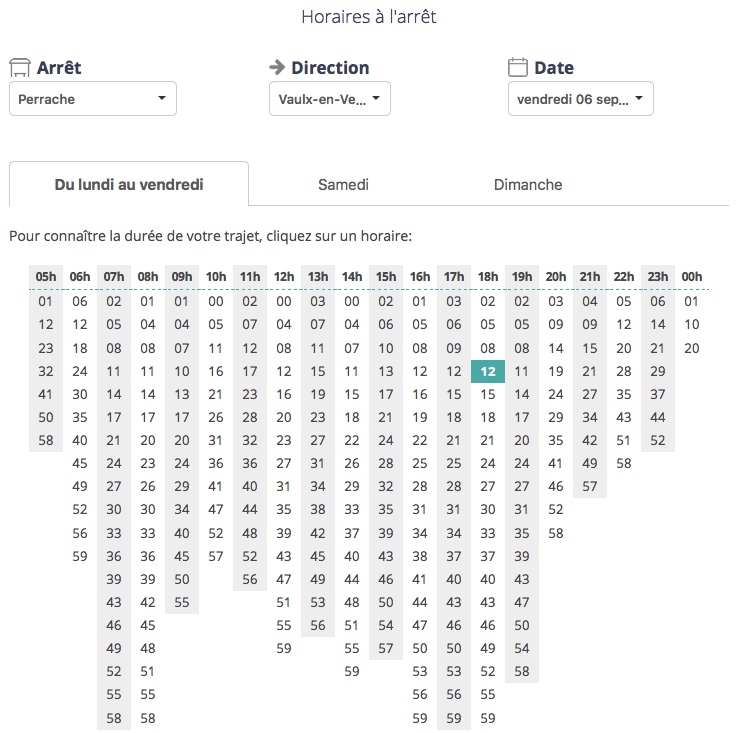Expand the Vaulx-en-Ve direction dropdown
Screen dimensions: 737x733
[330, 99]
